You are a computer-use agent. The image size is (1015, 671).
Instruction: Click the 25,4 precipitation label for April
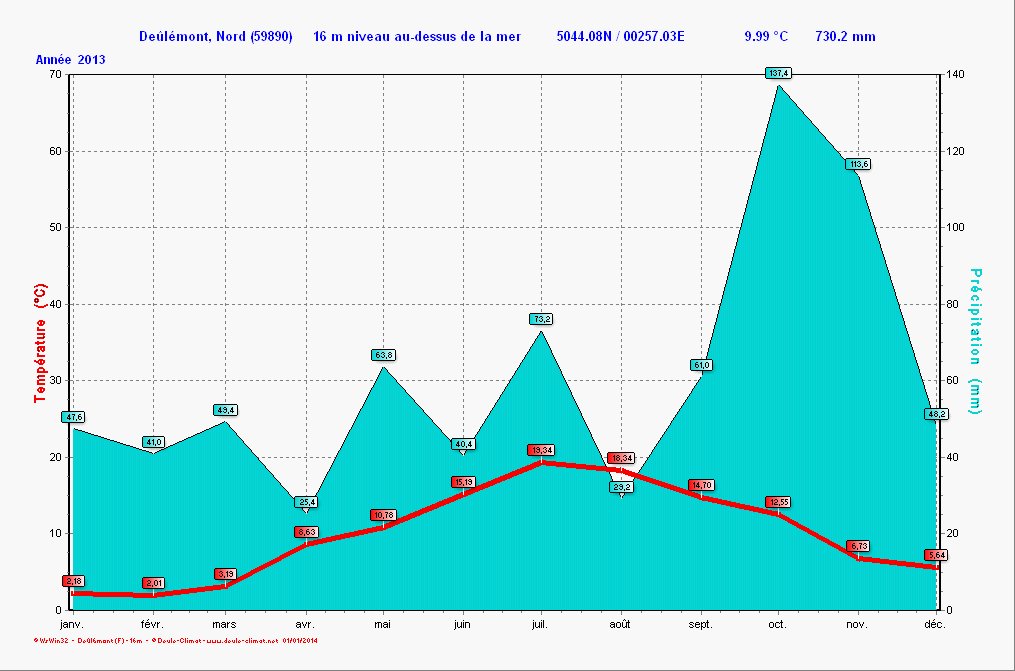306,502
